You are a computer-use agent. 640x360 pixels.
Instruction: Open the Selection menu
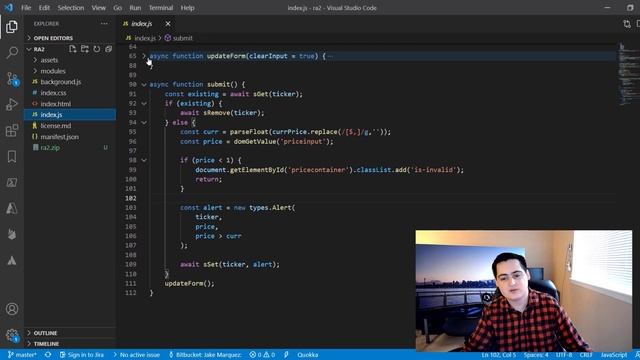coord(71,8)
